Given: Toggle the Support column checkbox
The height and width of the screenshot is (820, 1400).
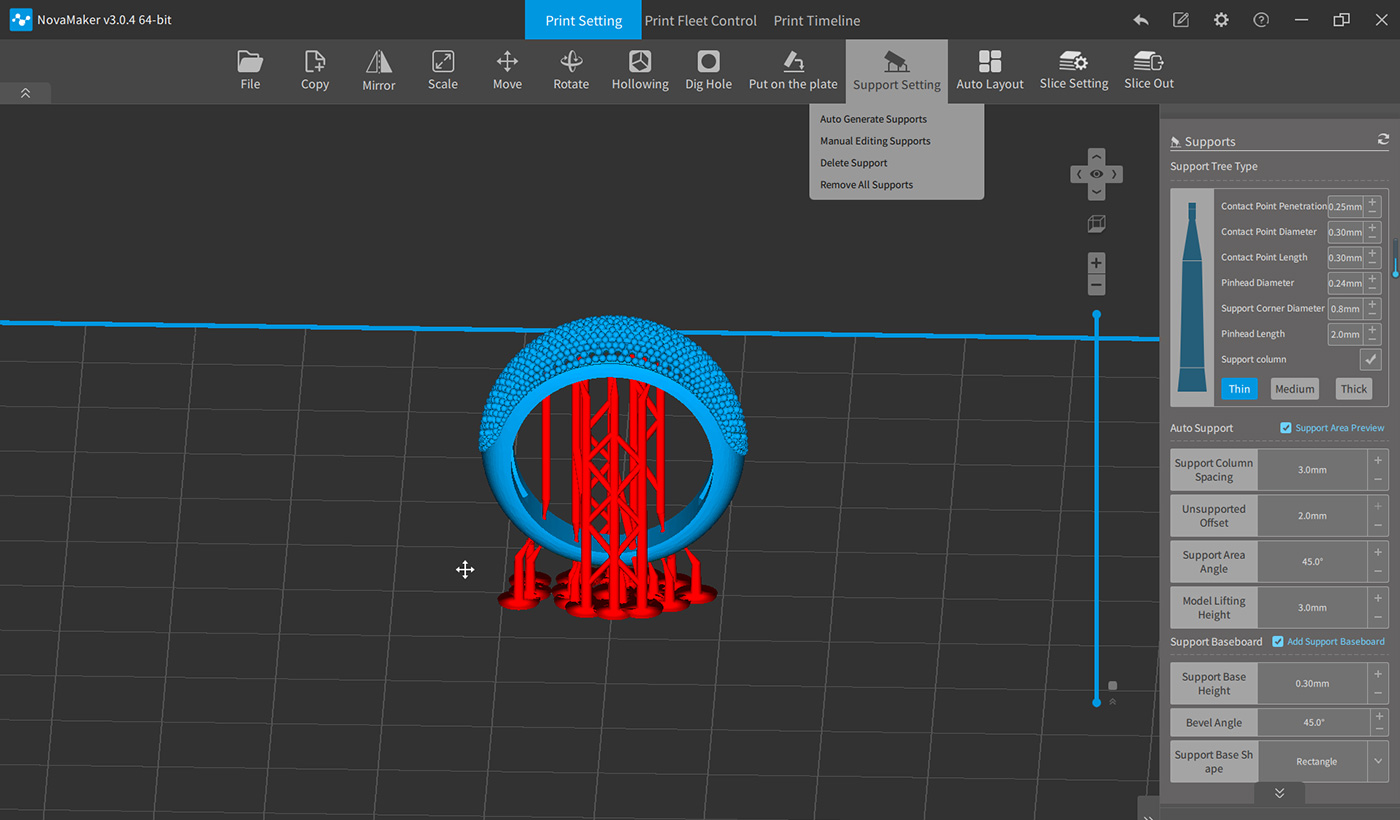Looking at the screenshot, I should 1370,360.
